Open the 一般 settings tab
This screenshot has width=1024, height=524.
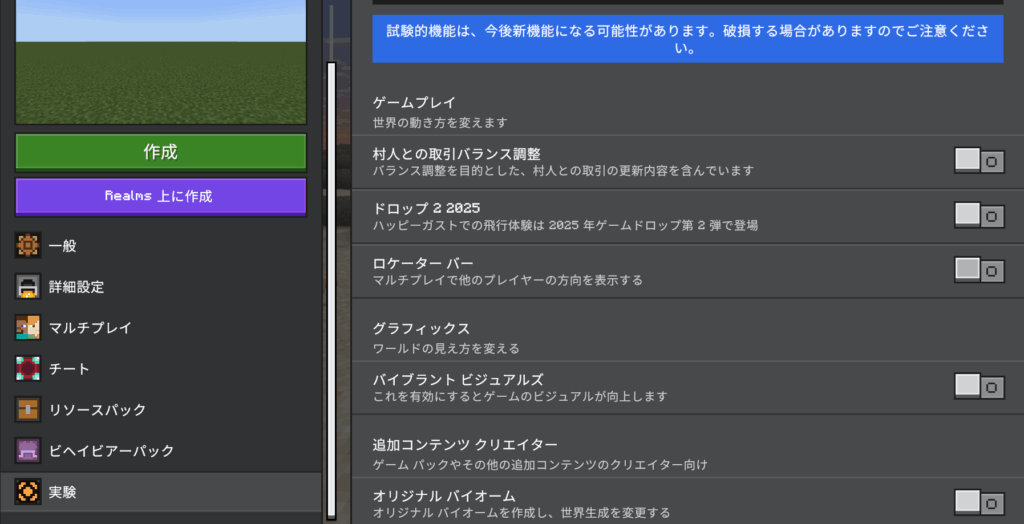point(161,246)
